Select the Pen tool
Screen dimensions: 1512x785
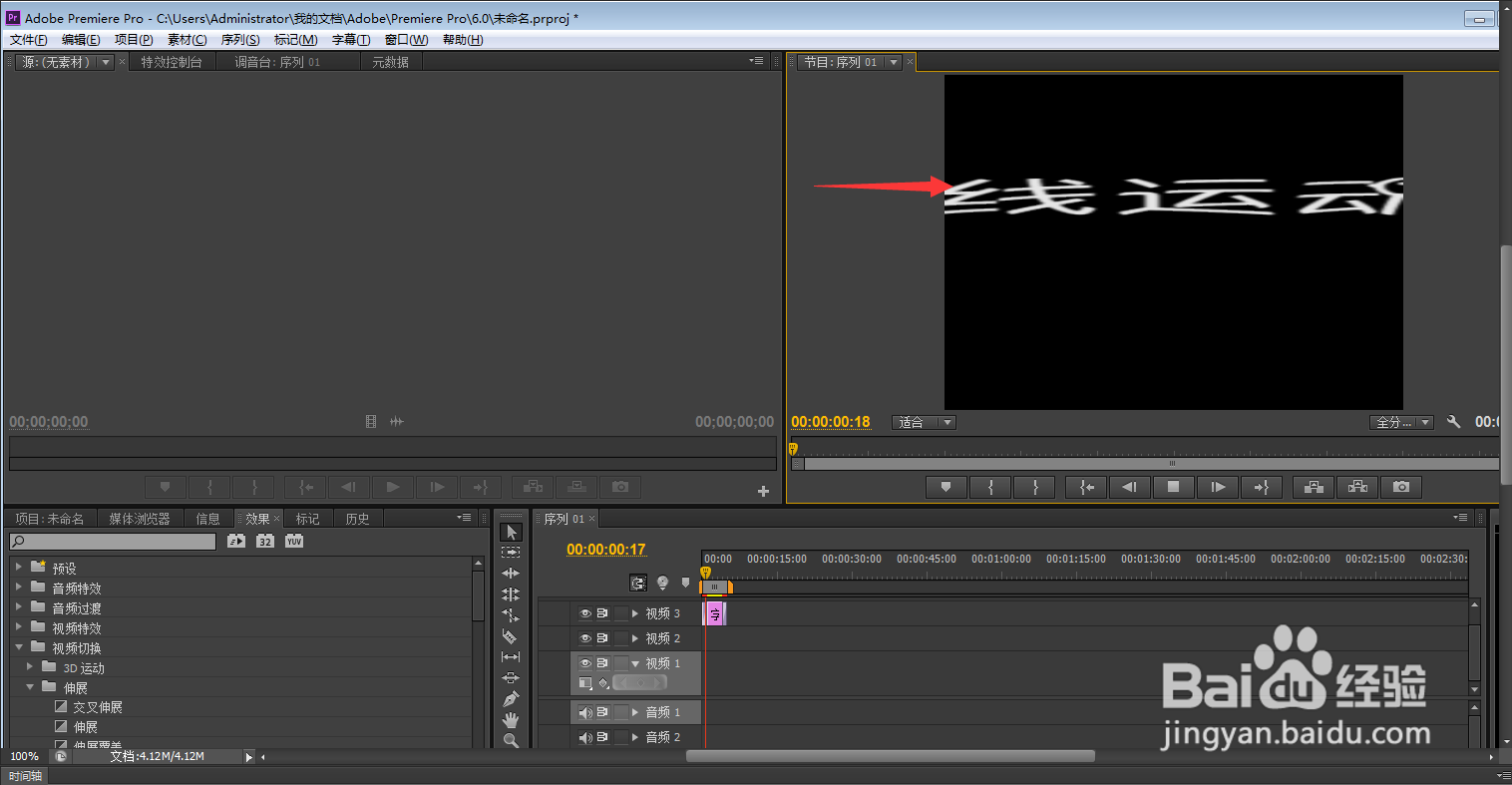pos(511,698)
